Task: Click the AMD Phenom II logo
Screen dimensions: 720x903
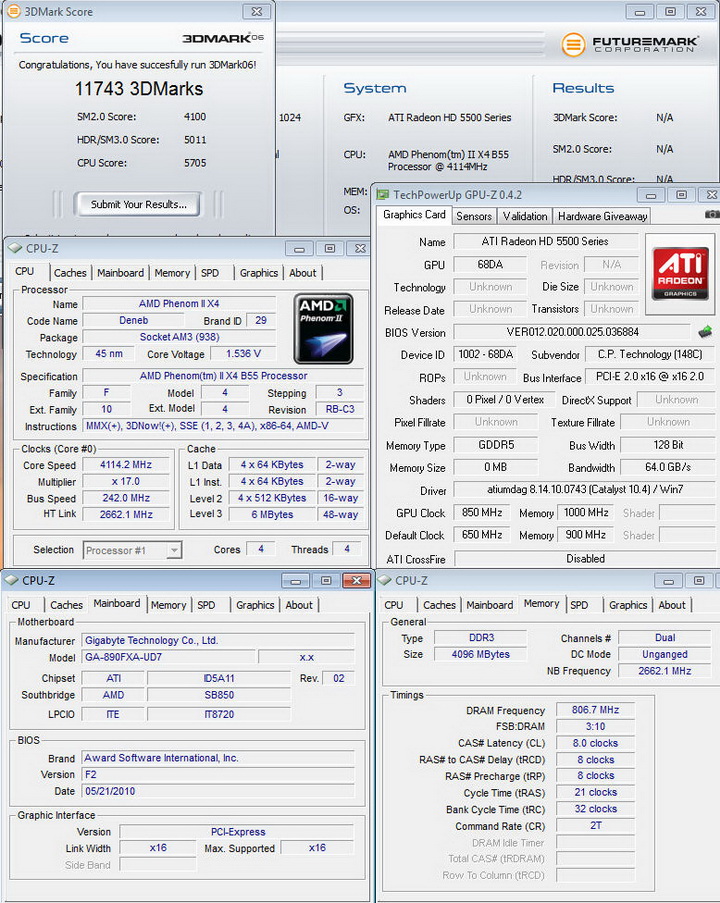Action: point(323,329)
